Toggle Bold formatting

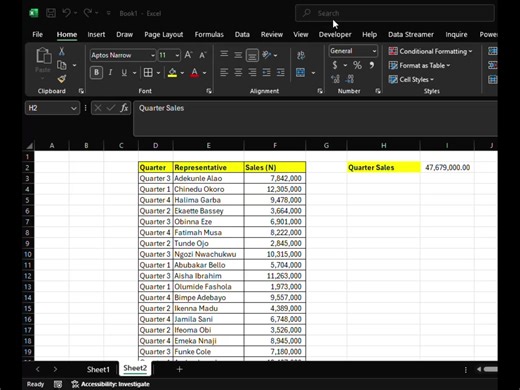coord(96,72)
